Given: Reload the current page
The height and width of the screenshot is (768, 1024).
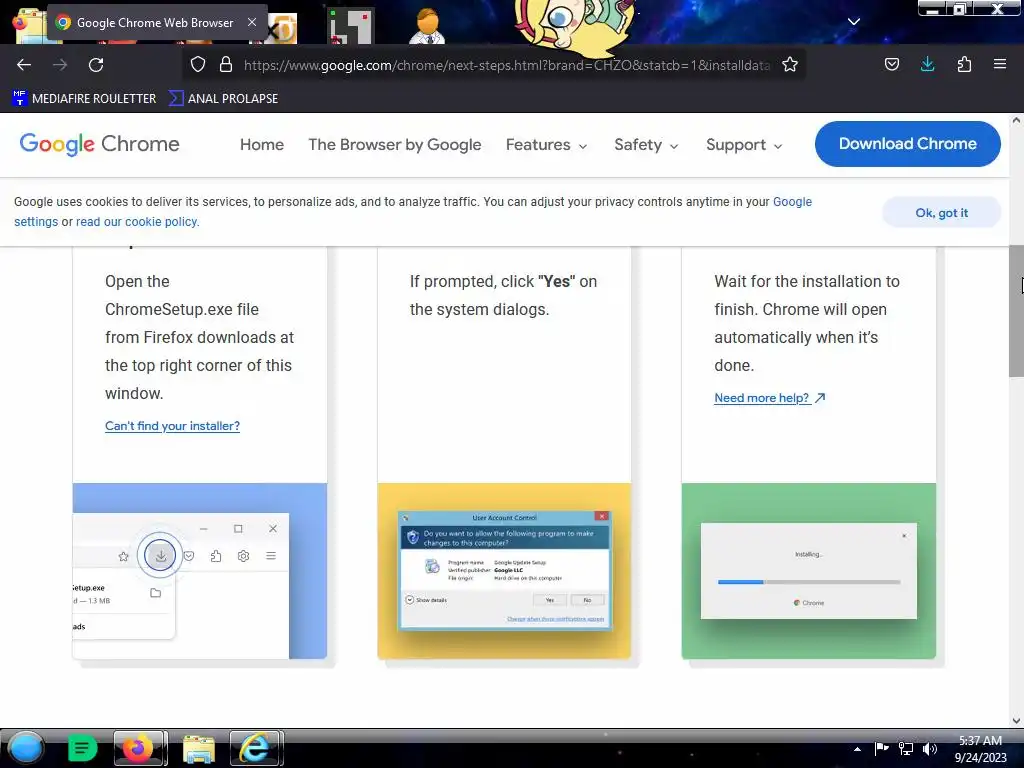Looking at the screenshot, I should pyautogui.click(x=96, y=65).
